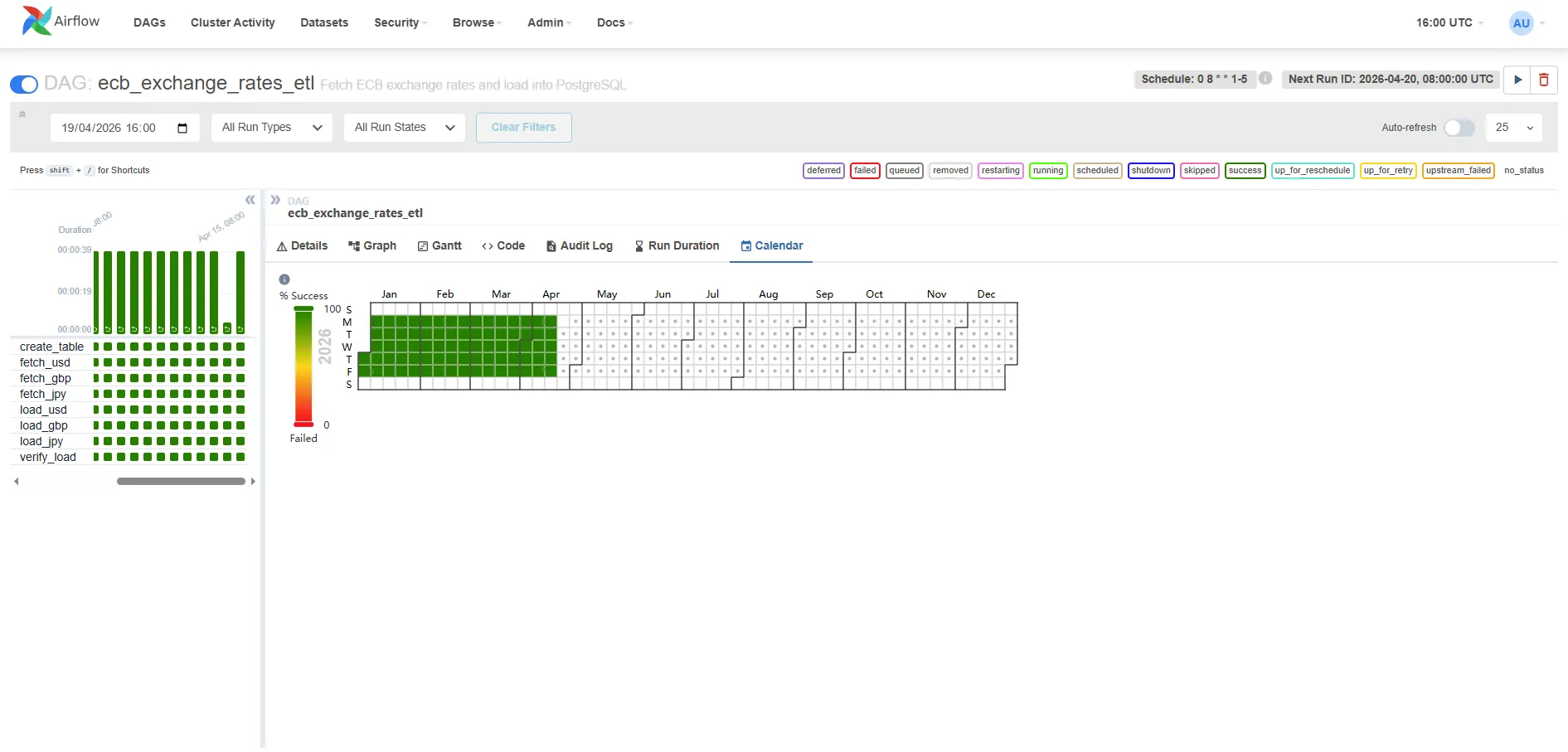Click the Airflow logo
1568x752 pixels.
click(x=36, y=20)
